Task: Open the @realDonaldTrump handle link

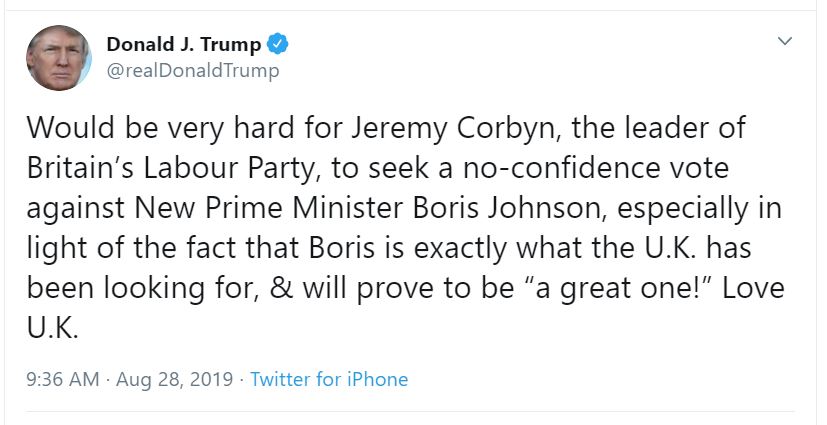Action: 193,71
